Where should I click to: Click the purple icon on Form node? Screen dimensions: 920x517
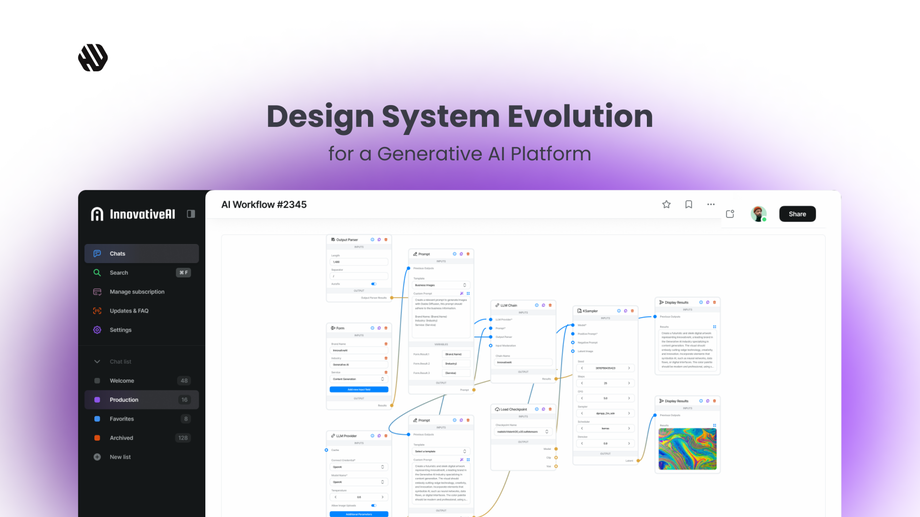pyautogui.click(x=379, y=328)
